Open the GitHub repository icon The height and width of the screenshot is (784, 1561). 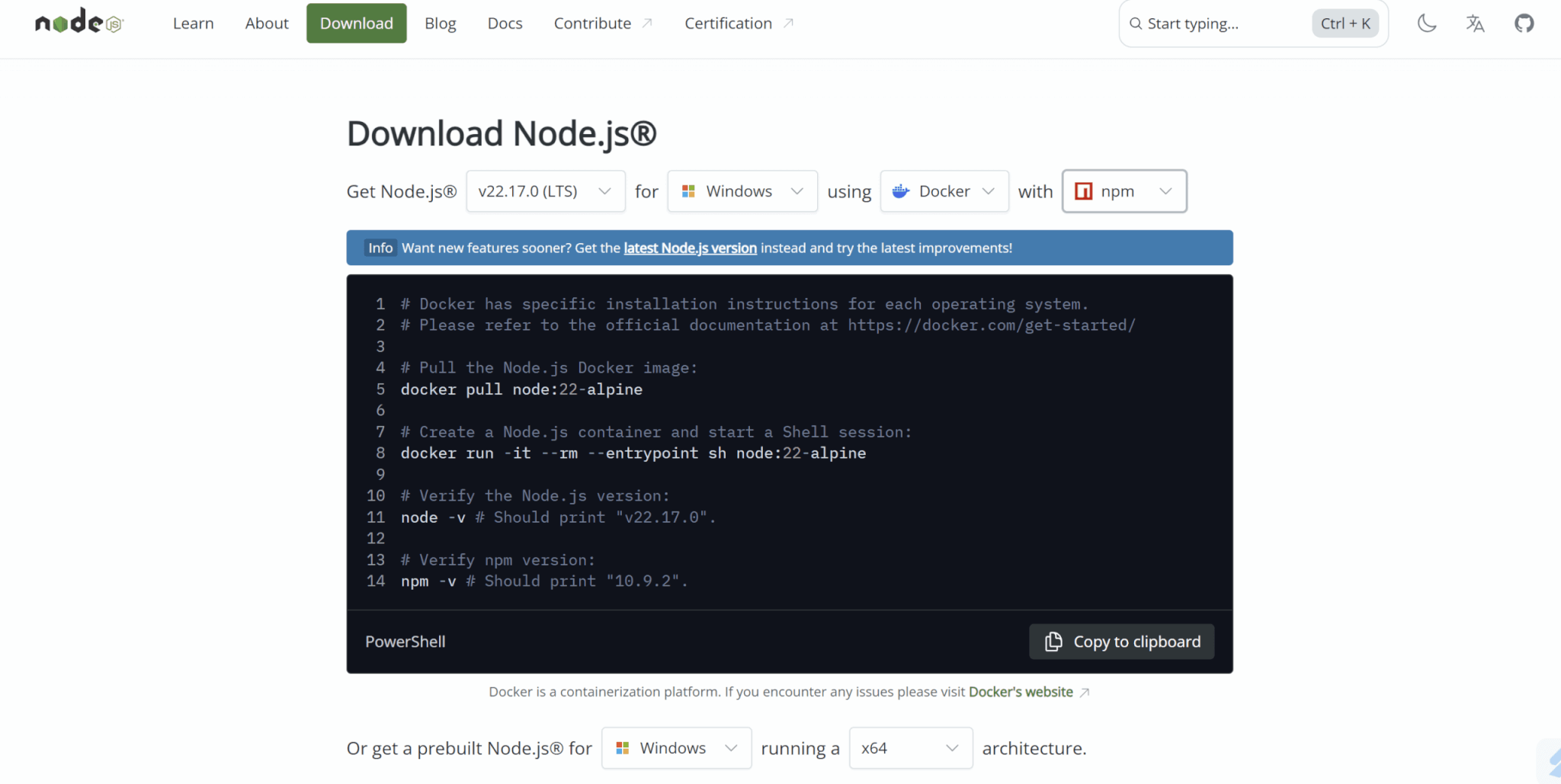(1524, 23)
